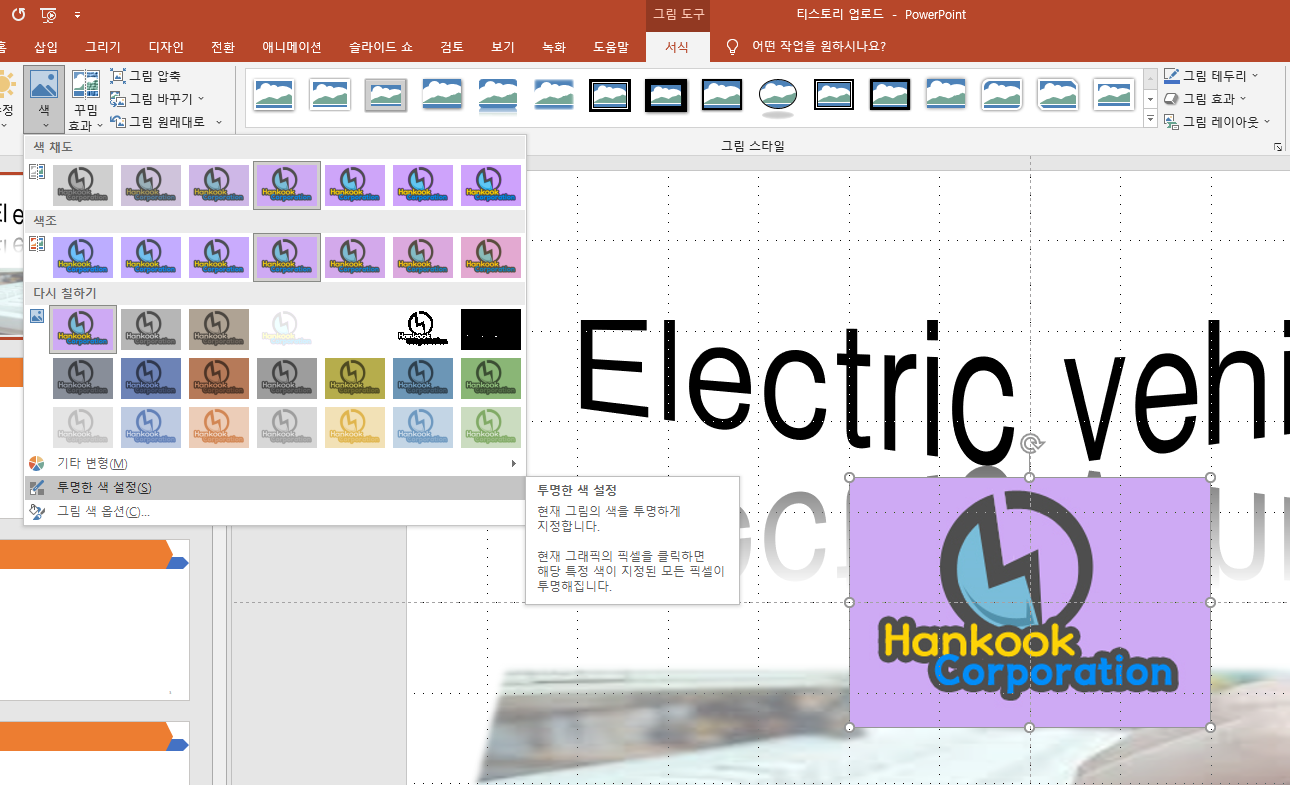The image size is (1290, 785).
Task: Open Customize Quick Access Toolbar dropdown arrow
Action: pos(78,15)
